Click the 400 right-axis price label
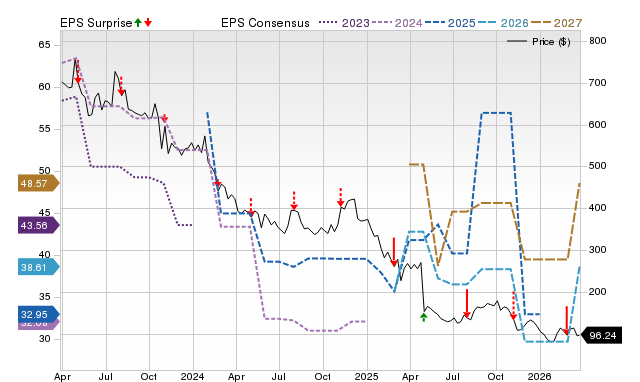 coord(598,208)
